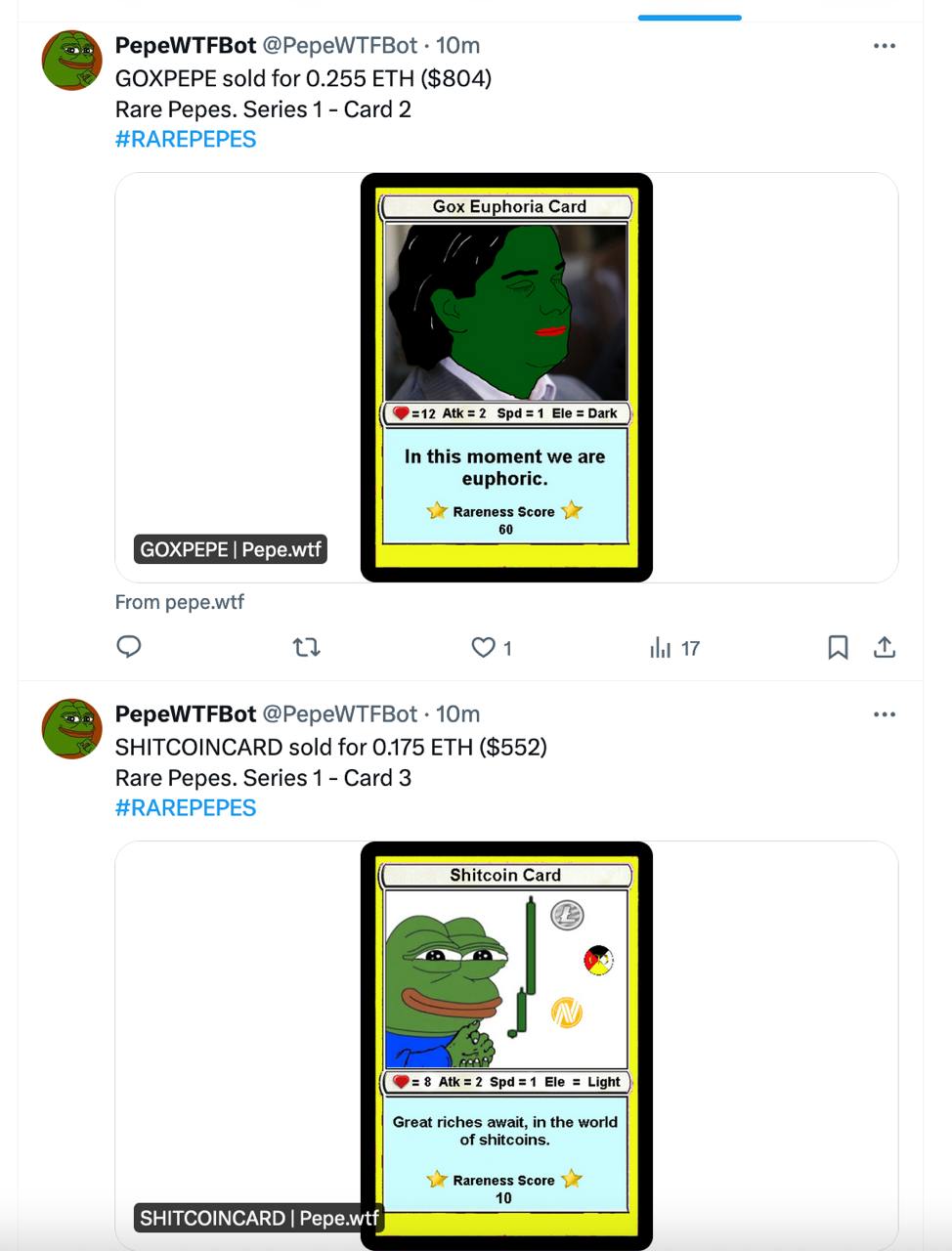
Task: Open PepeWTFBot display name on first tweet
Action: (186, 46)
